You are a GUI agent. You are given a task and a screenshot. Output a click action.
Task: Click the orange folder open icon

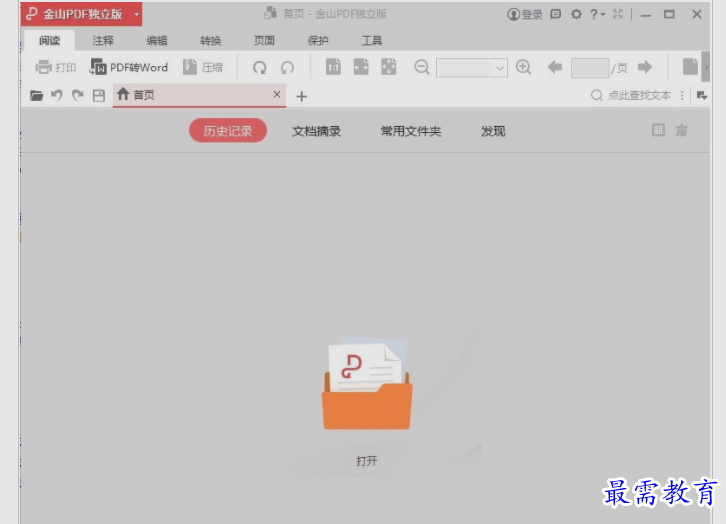(x=367, y=383)
